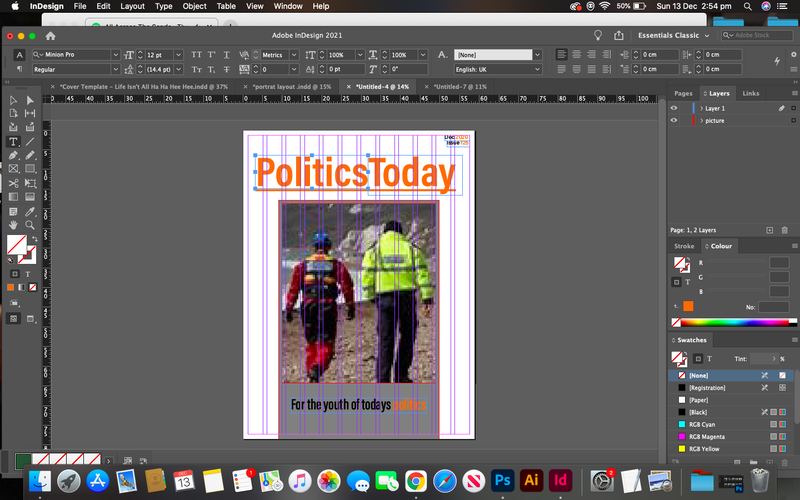Viewport: 800px width, 500px height.
Task: Select the Note tool
Action: pos(13,211)
